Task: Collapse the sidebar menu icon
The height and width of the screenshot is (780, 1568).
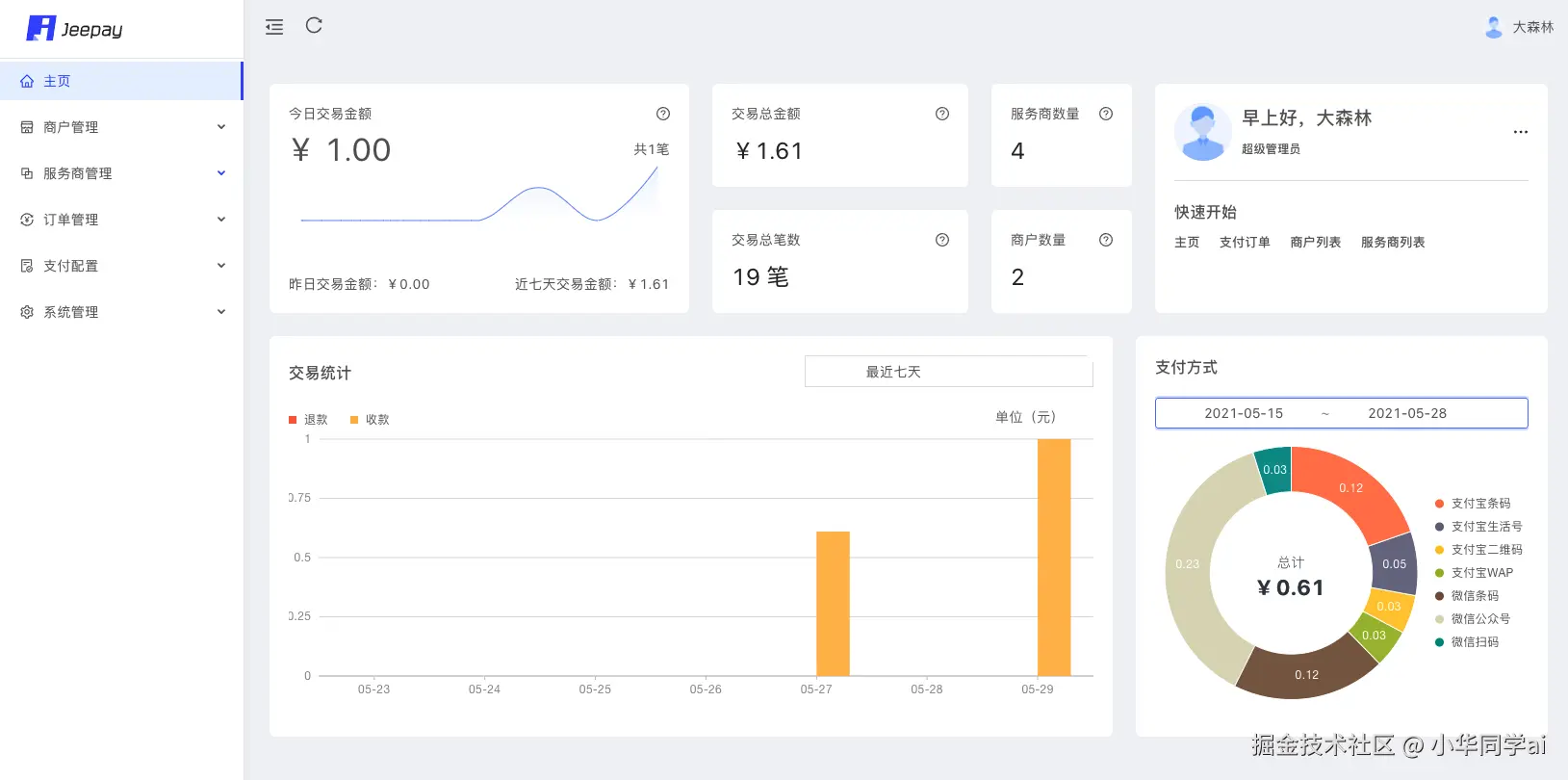Action: pos(274,27)
